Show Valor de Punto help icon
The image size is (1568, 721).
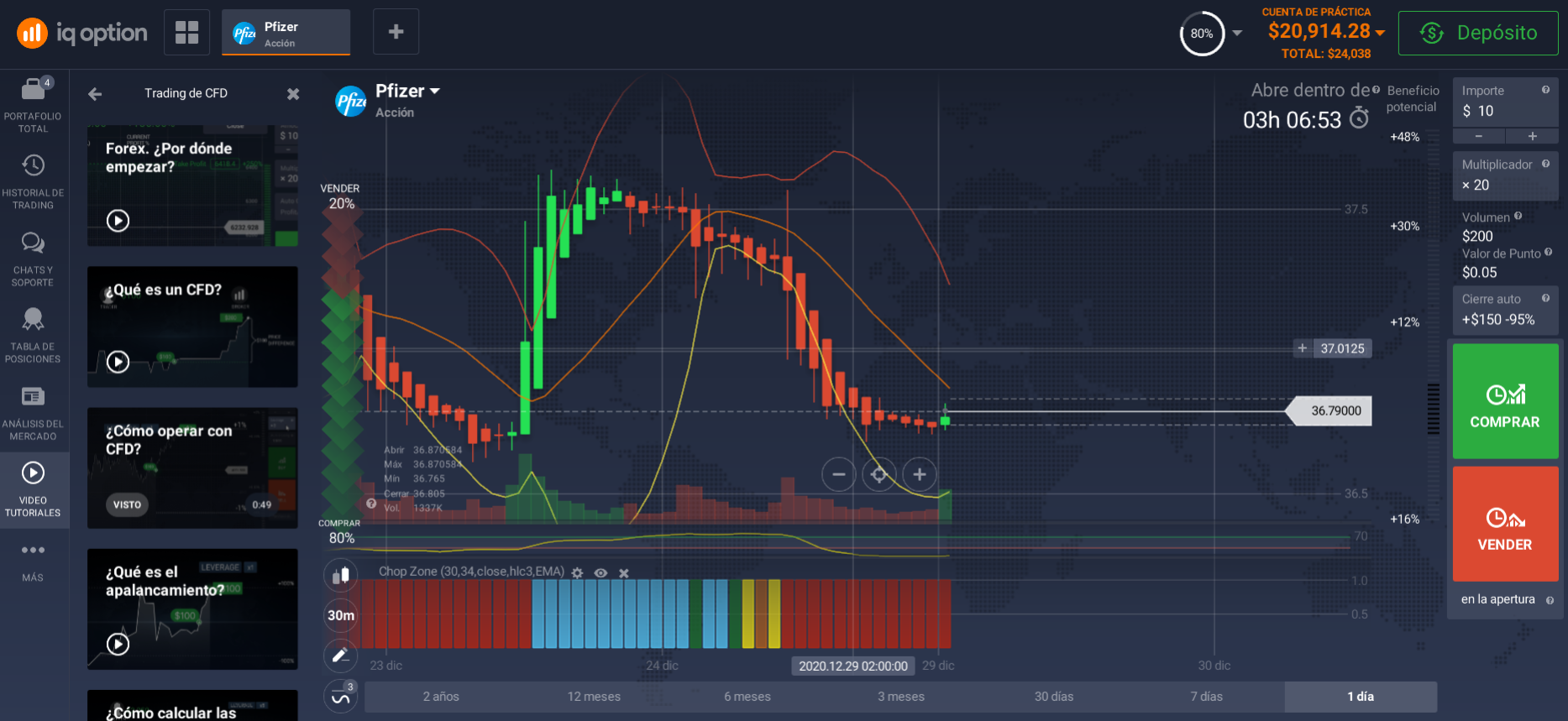pos(1548,252)
